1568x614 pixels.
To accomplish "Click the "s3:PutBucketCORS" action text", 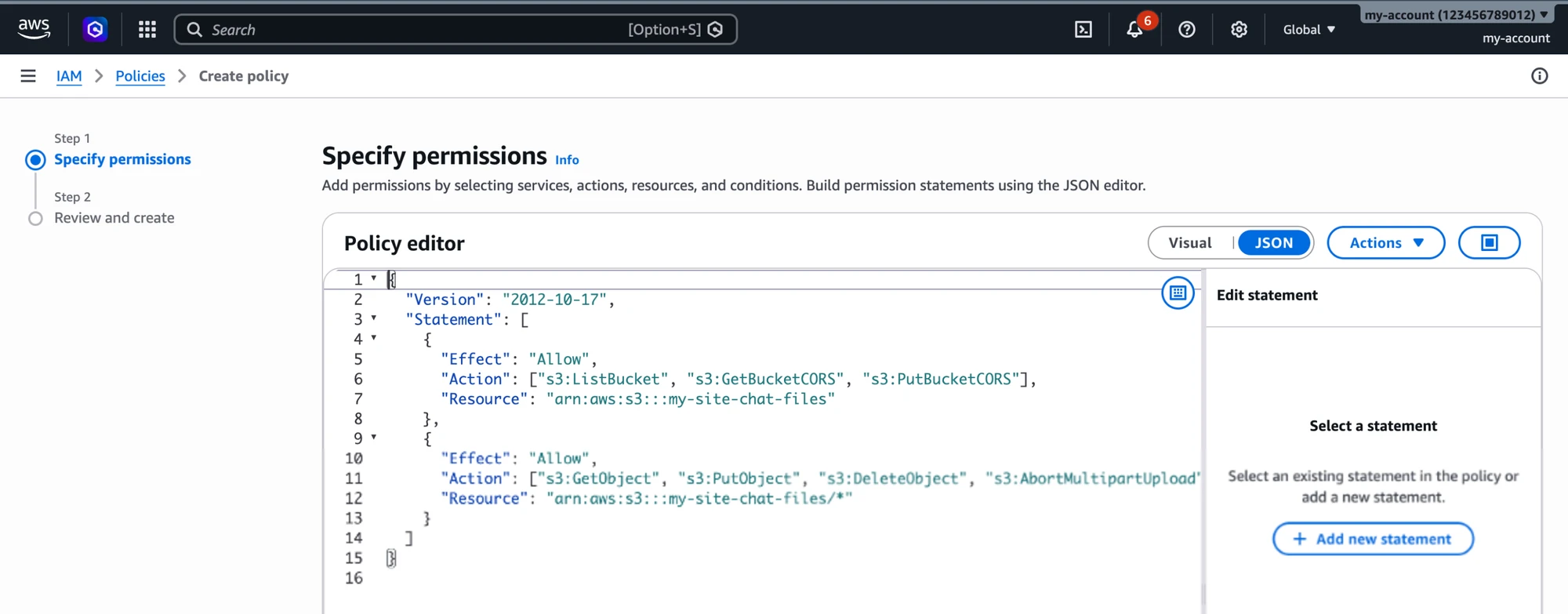I will click(942, 379).
